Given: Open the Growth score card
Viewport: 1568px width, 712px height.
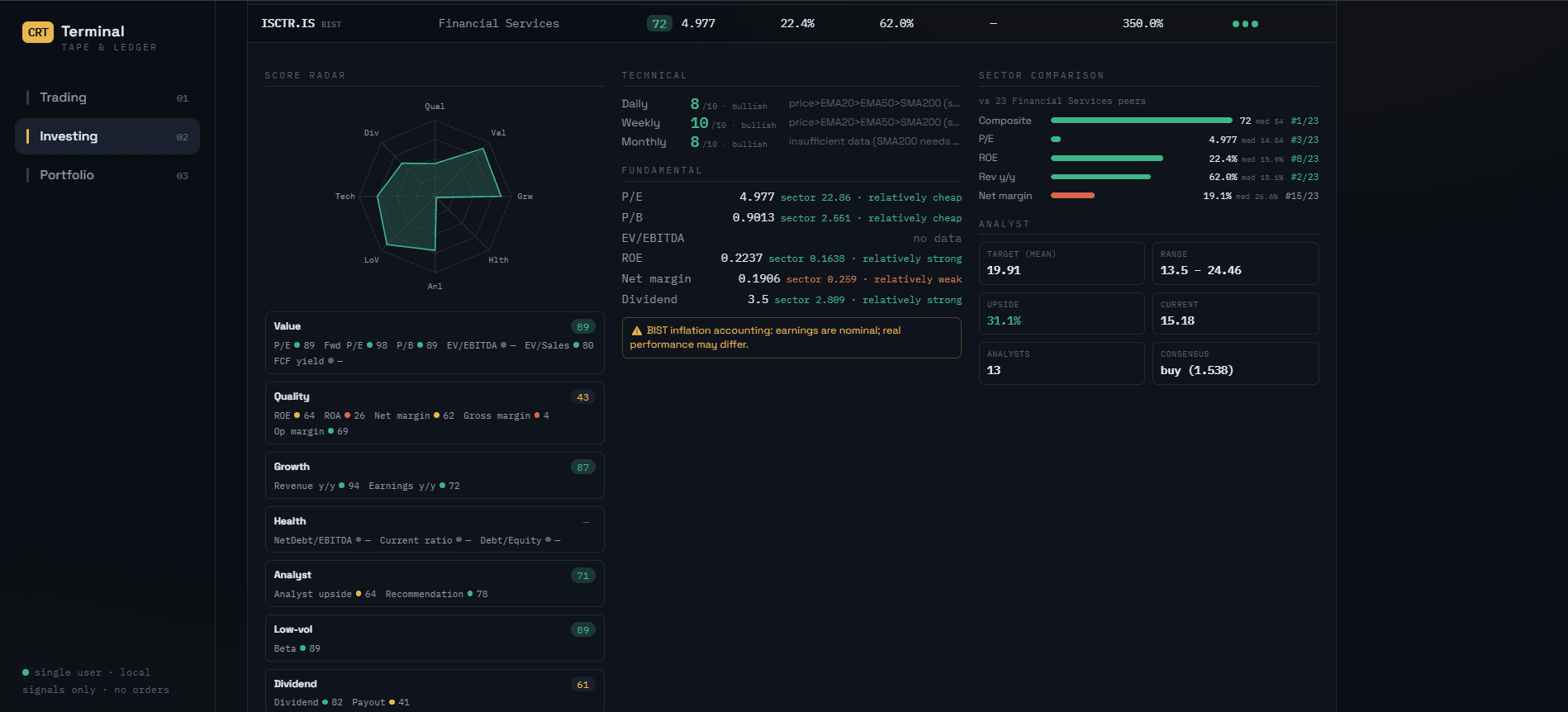Looking at the screenshot, I should (435, 475).
